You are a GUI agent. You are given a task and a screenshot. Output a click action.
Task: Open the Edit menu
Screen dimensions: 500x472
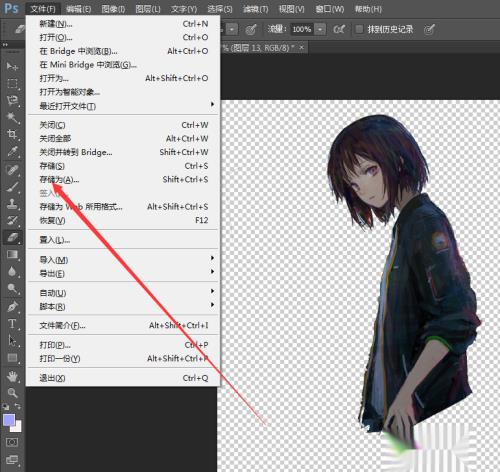tap(79, 9)
